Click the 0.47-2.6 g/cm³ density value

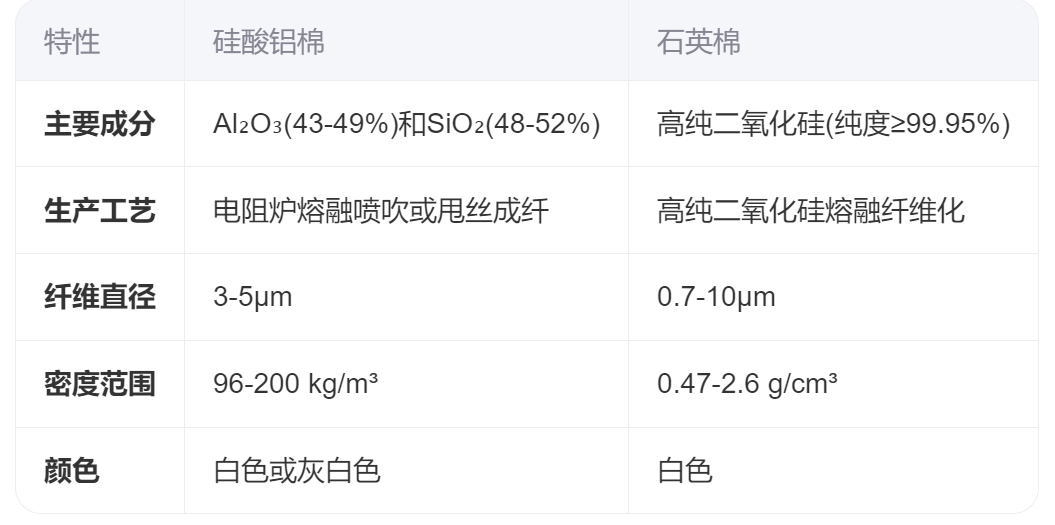[x=747, y=384]
